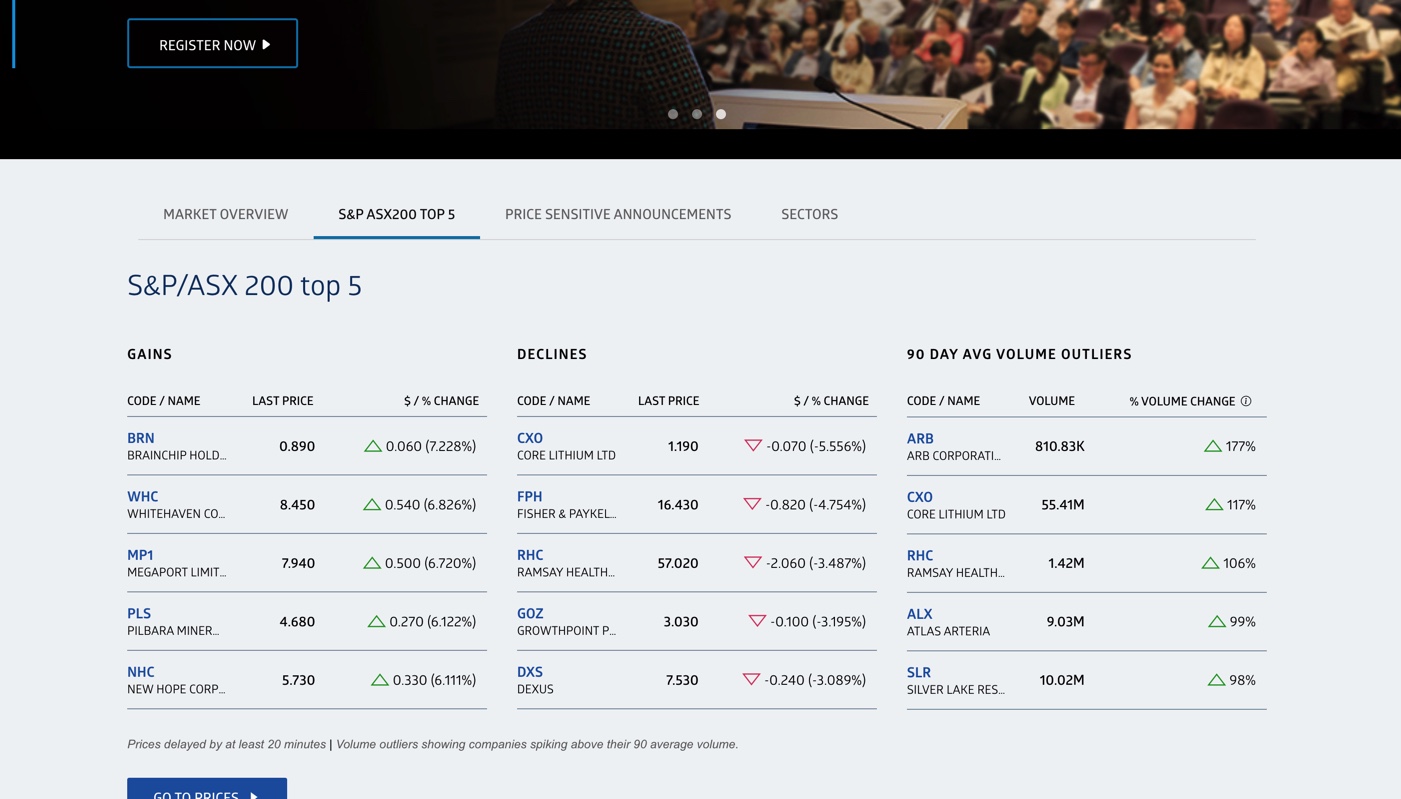Open BRN Brainchip stock link
This screenshot has width=1401, height=799.
click(141, 438)
